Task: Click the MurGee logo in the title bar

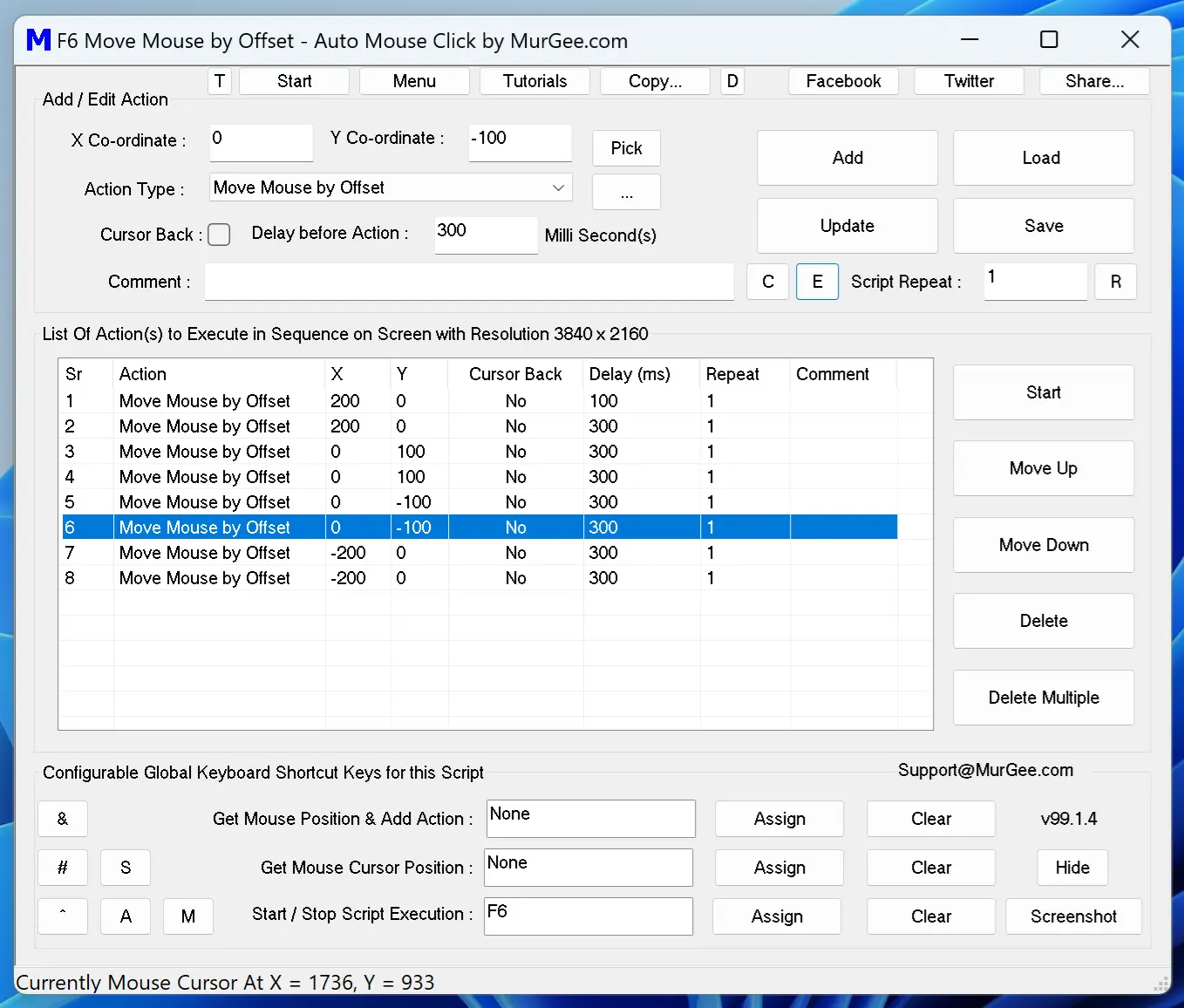Action: 37,39
